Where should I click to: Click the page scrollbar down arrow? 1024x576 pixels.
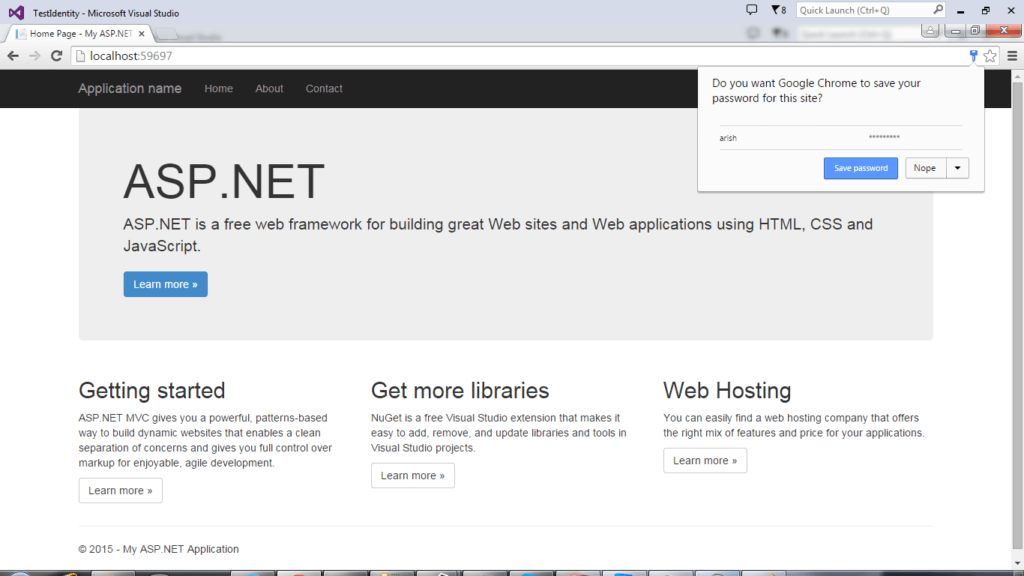click(1017, 563)
